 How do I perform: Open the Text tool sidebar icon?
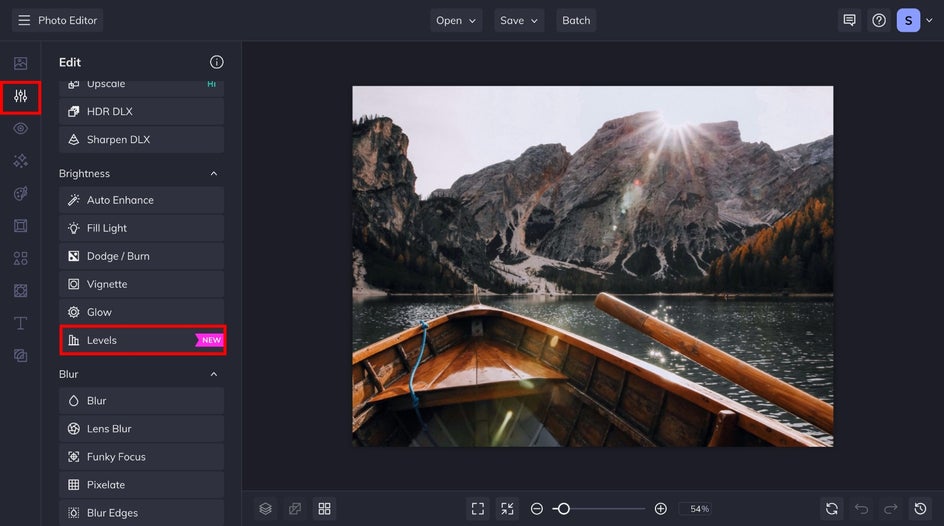point(20,323)
